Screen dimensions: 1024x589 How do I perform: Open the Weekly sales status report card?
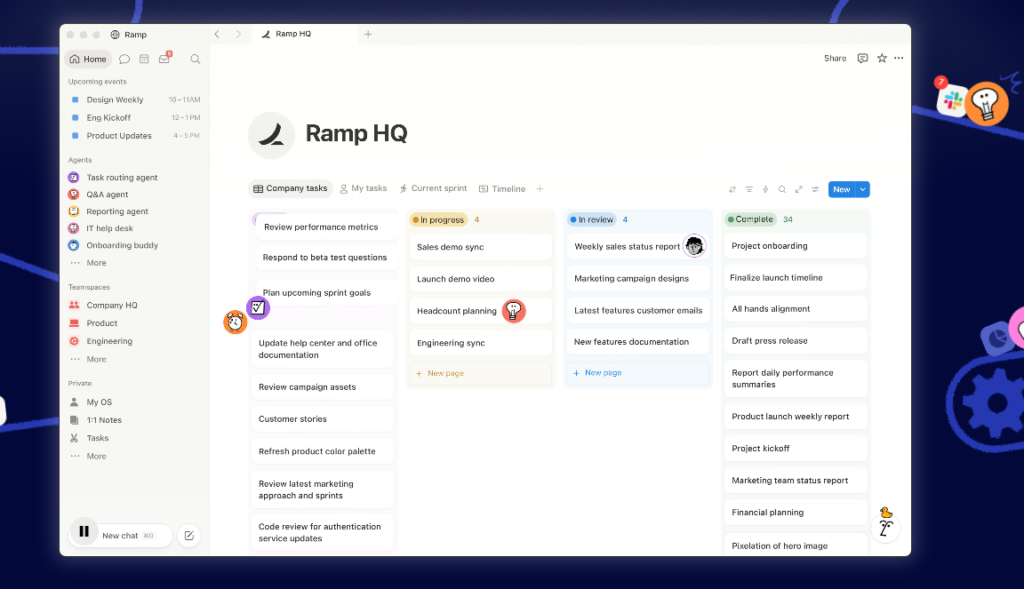pyautogui.click(x=638, y=246)
